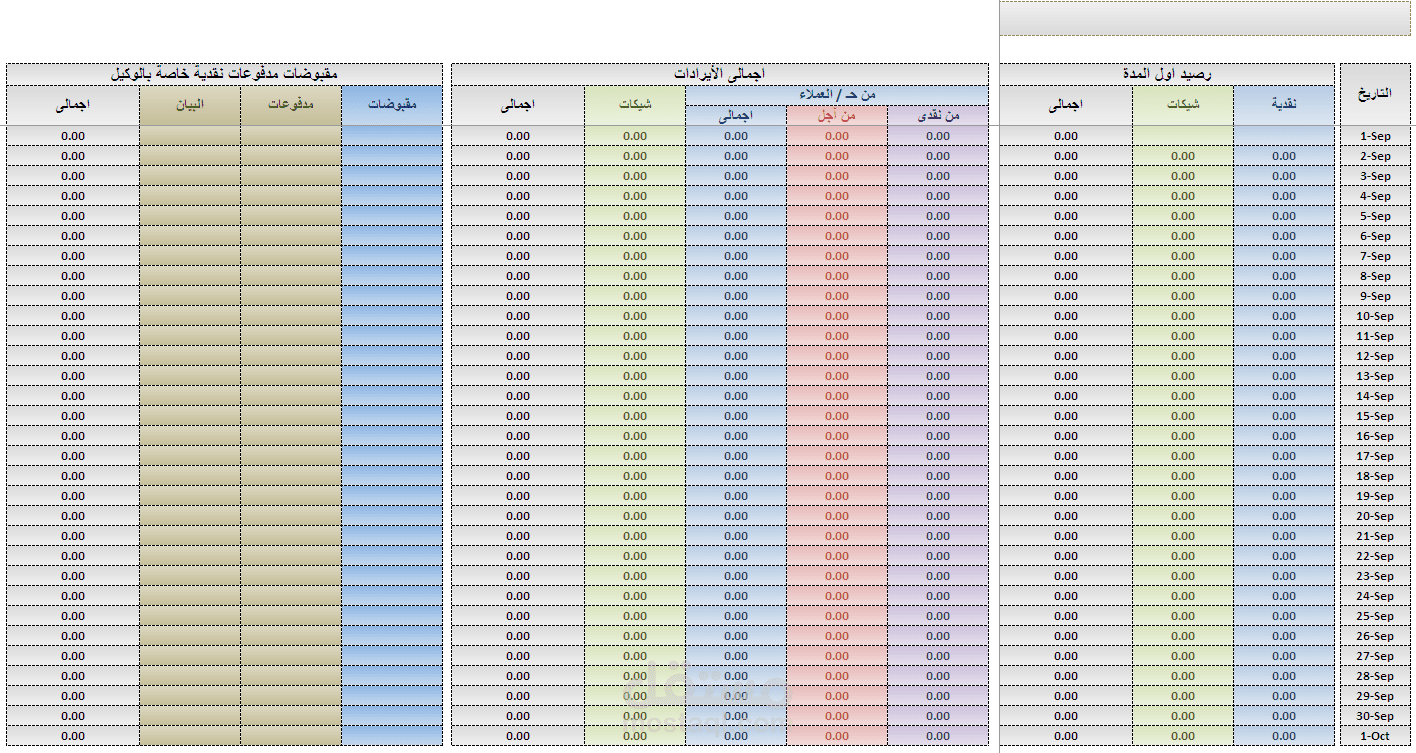
Task: Select the empty gray bar cell at top
Action: click(1207, 18)
